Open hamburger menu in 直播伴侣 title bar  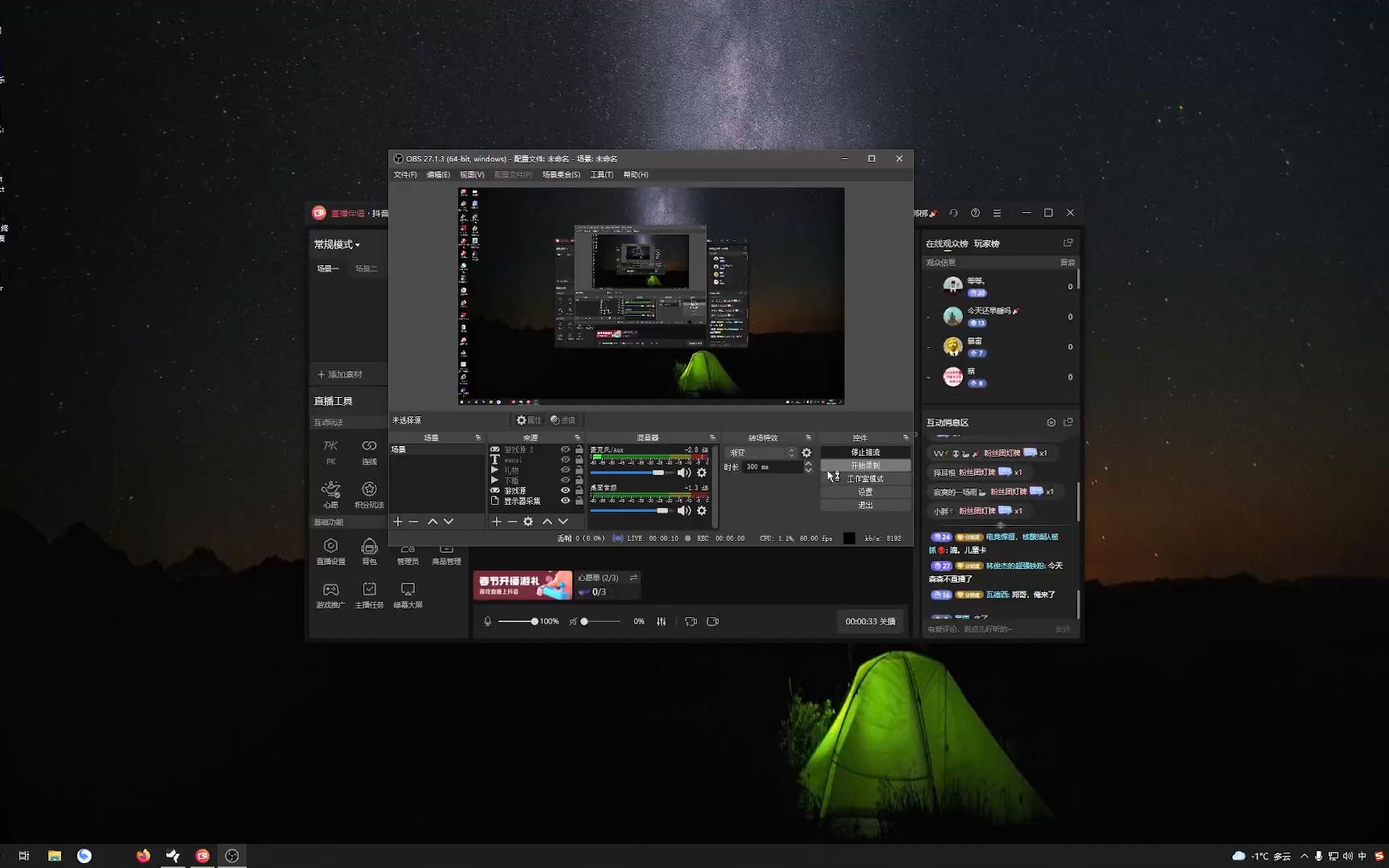(x=997, y=213)
